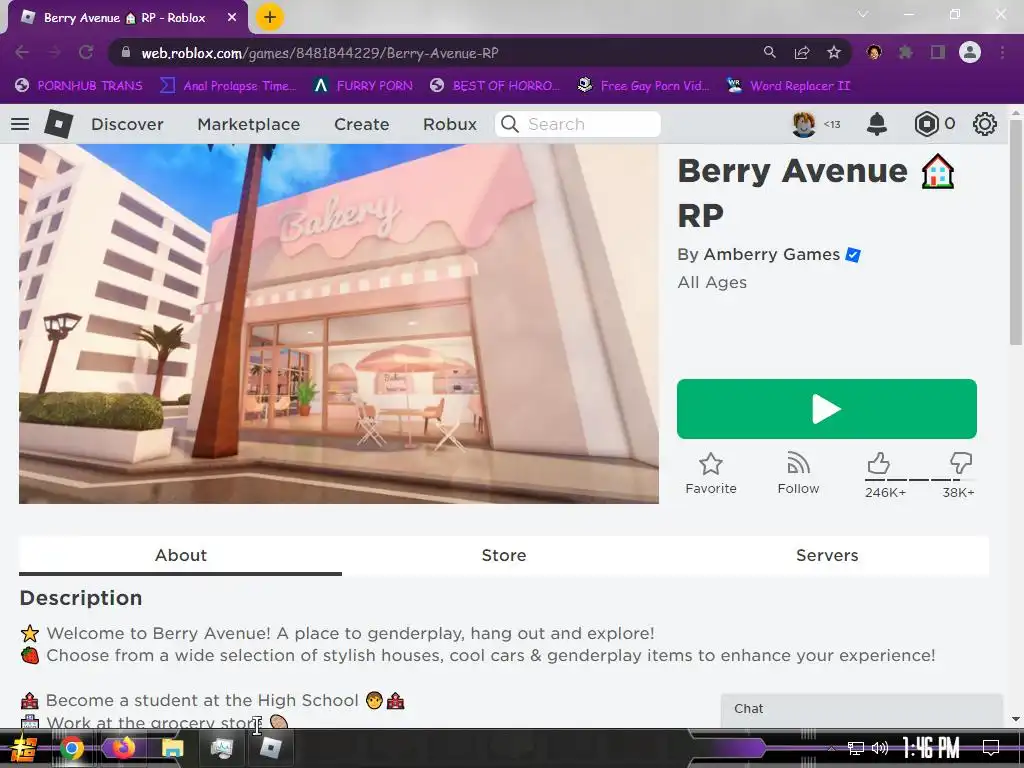The width and height of the screenshot is (1024, 768).
Task: Open the pinned extension avatar icon
Action: coord(874,52)
